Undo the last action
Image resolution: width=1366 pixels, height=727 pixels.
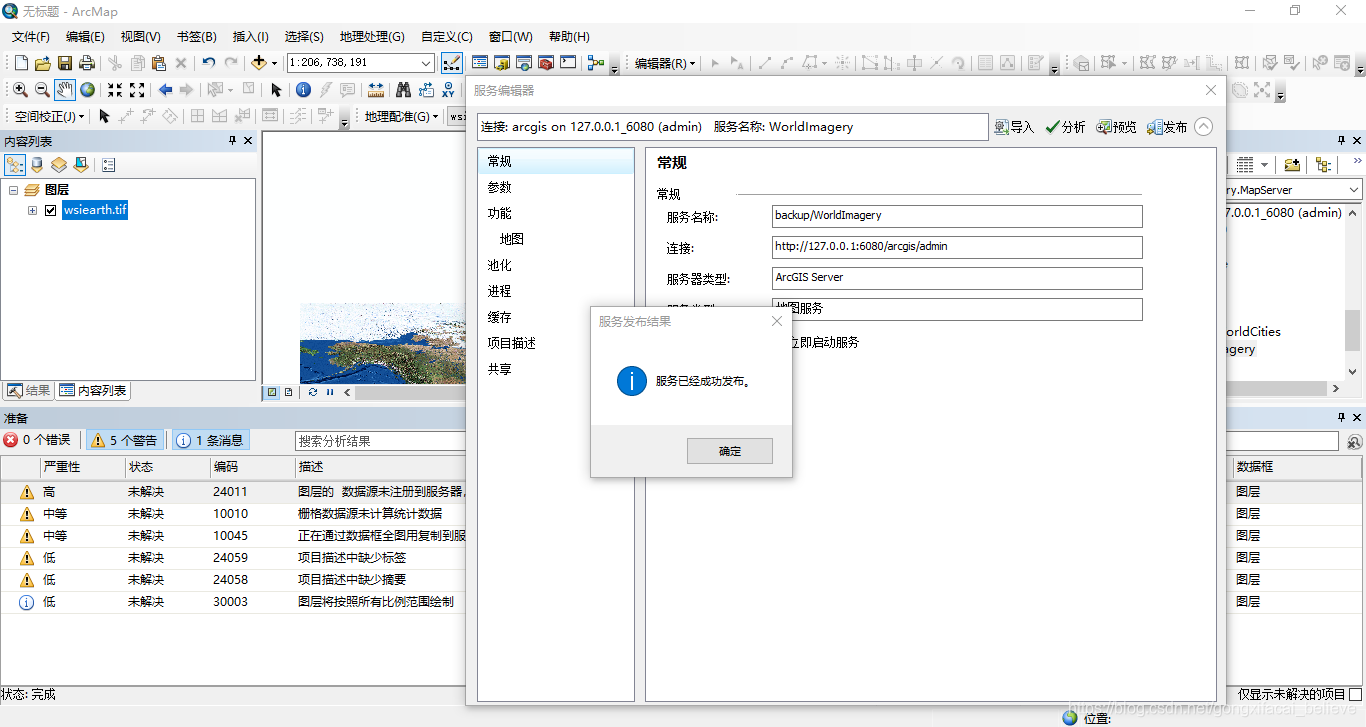pyautogui.click(x=208, y=63)
